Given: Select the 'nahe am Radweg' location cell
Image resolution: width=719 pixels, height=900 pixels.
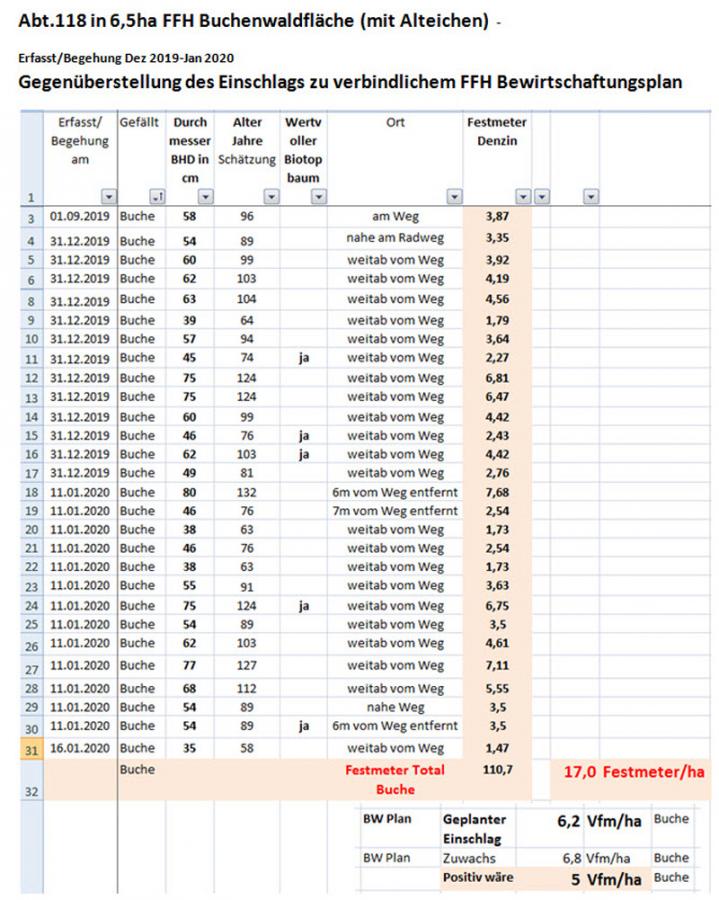Looking at the screenshot, I should pos(395,238).
